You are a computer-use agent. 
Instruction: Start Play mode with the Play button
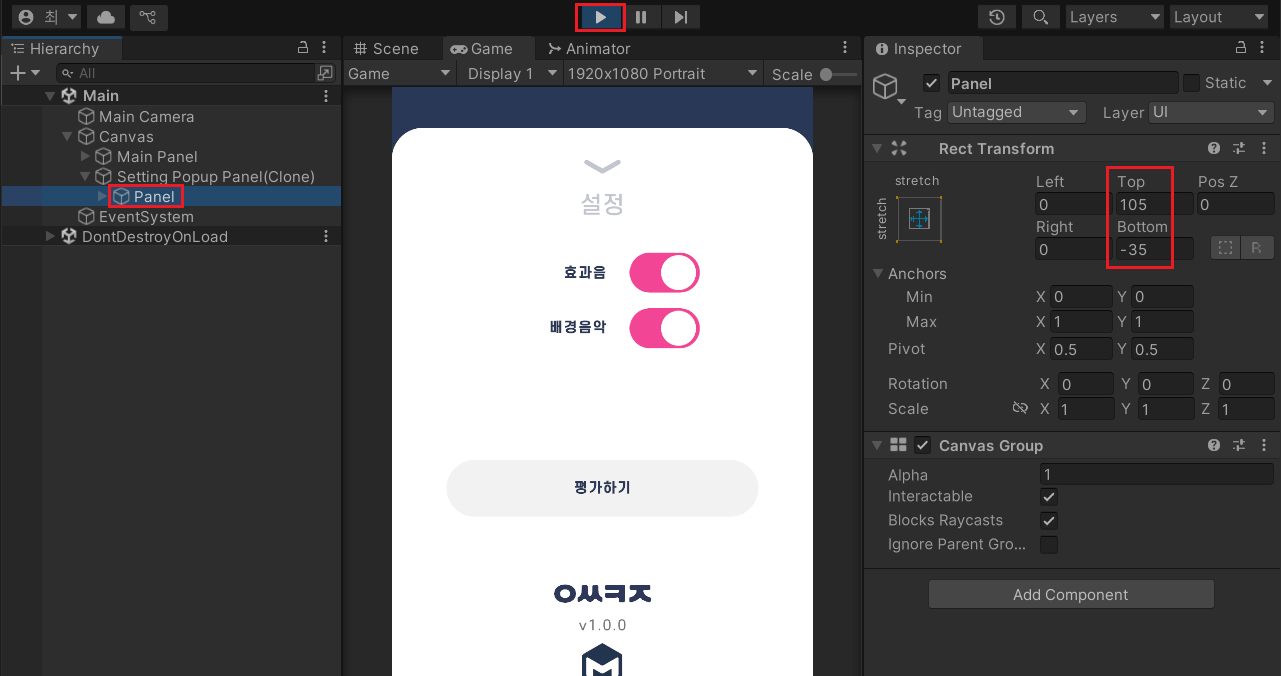tap(600, 17)
